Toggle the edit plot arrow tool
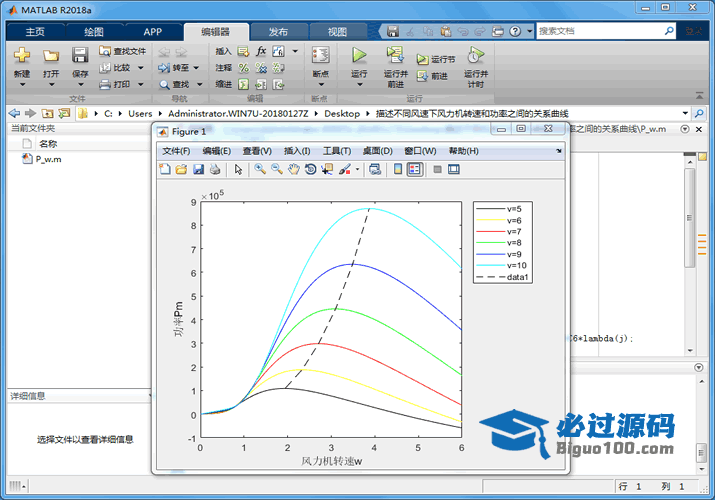This screenshot has width=715, height=500. pyautogui.click(x=239, y=170)
